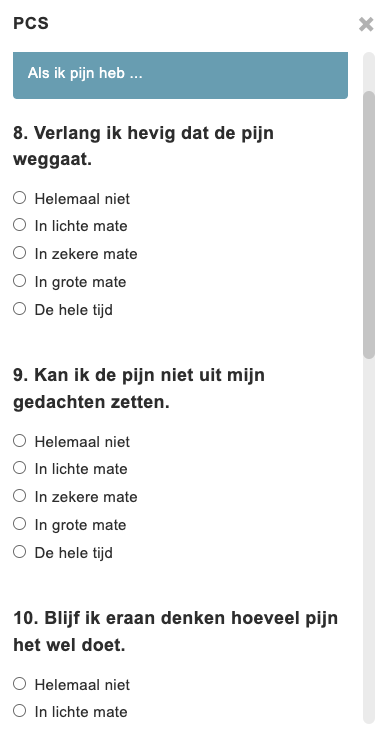This screenshot has width=389, height=749.
Task: Choose 'In zekere mate' for question 8
Action: (x=20, y=253)
